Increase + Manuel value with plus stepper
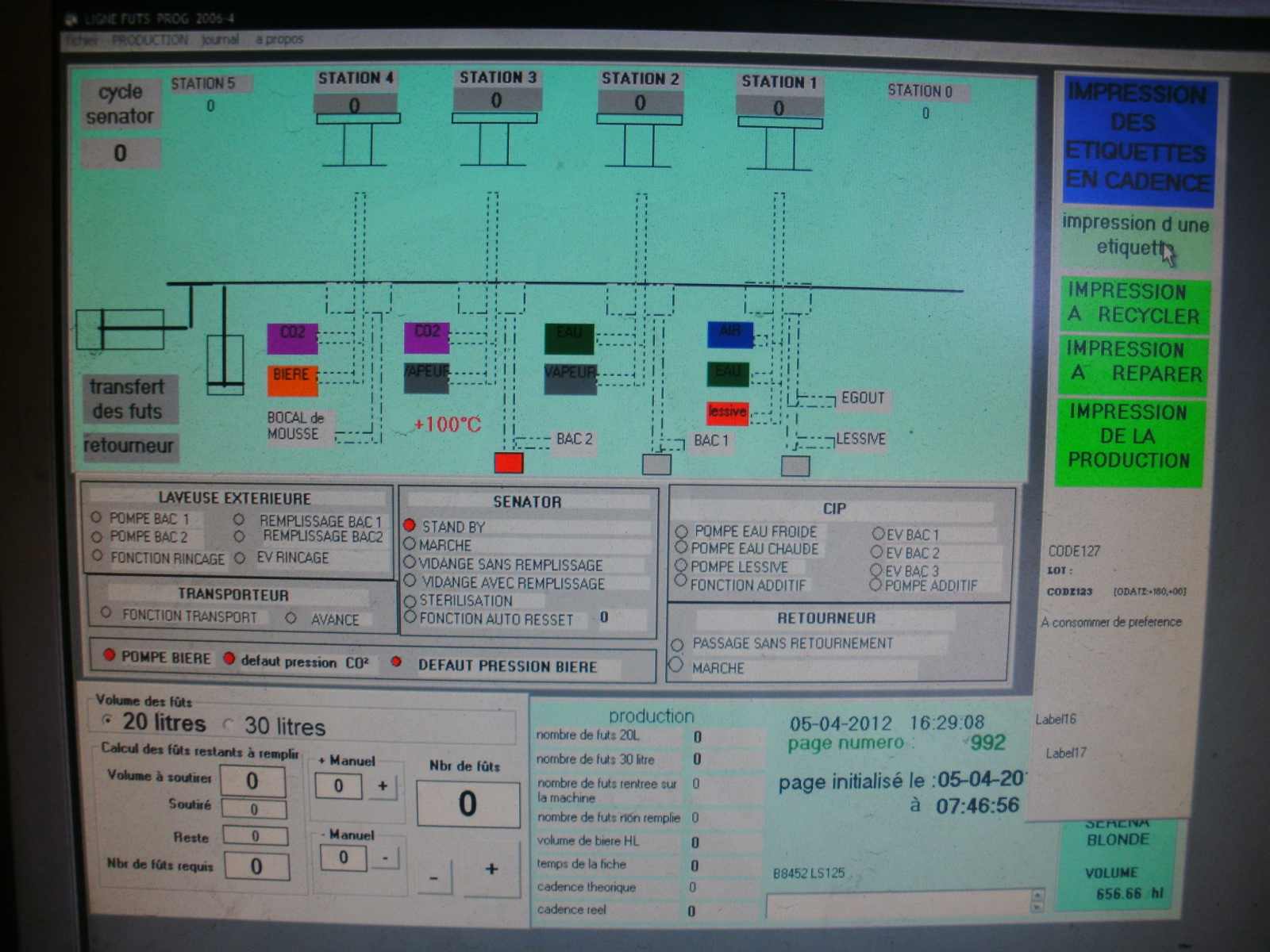Image resolution: width=1270 pixels, height=952 pixels. point(383,786)
